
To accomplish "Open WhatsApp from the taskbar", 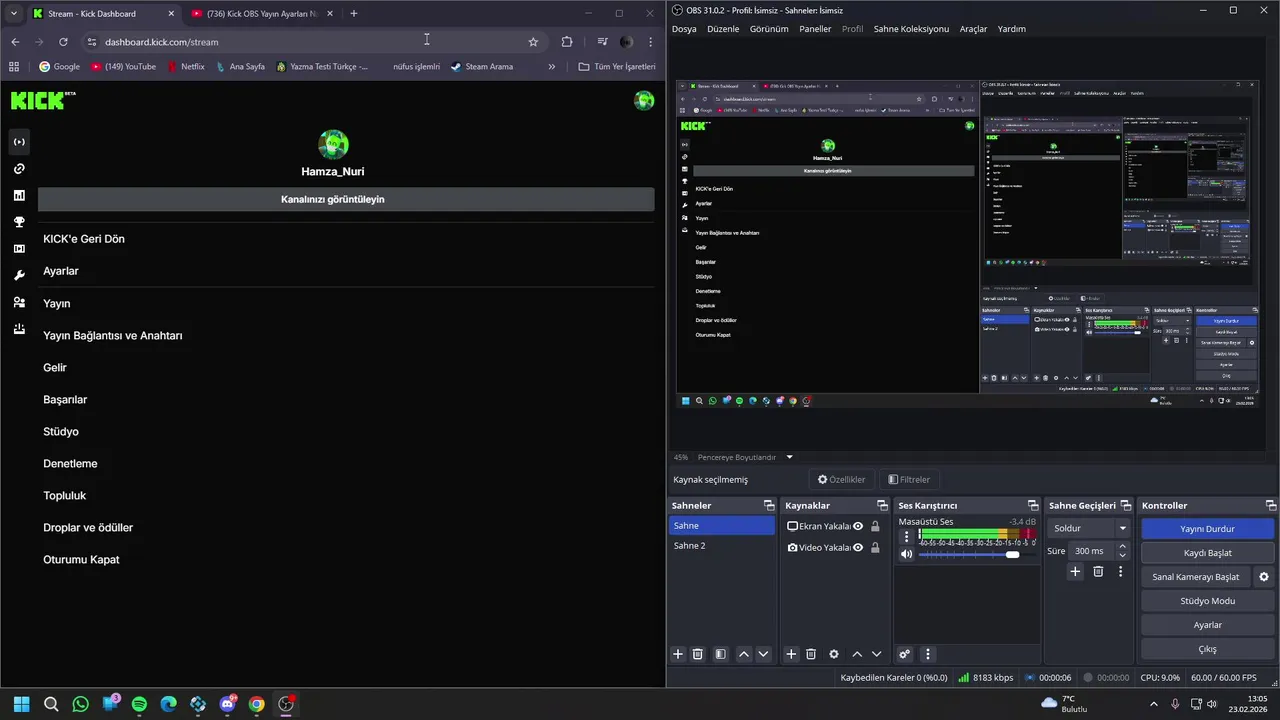I will point(81,704).
